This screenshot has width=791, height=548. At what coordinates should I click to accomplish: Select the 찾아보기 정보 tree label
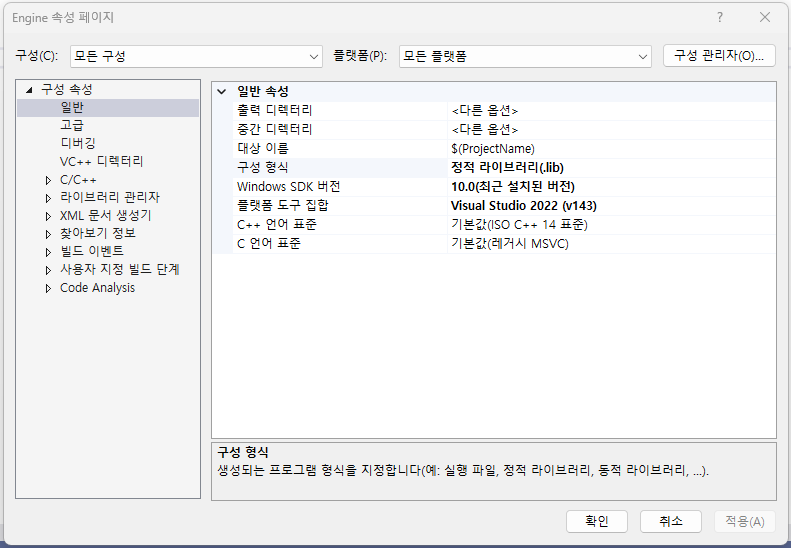click(98, 234)
